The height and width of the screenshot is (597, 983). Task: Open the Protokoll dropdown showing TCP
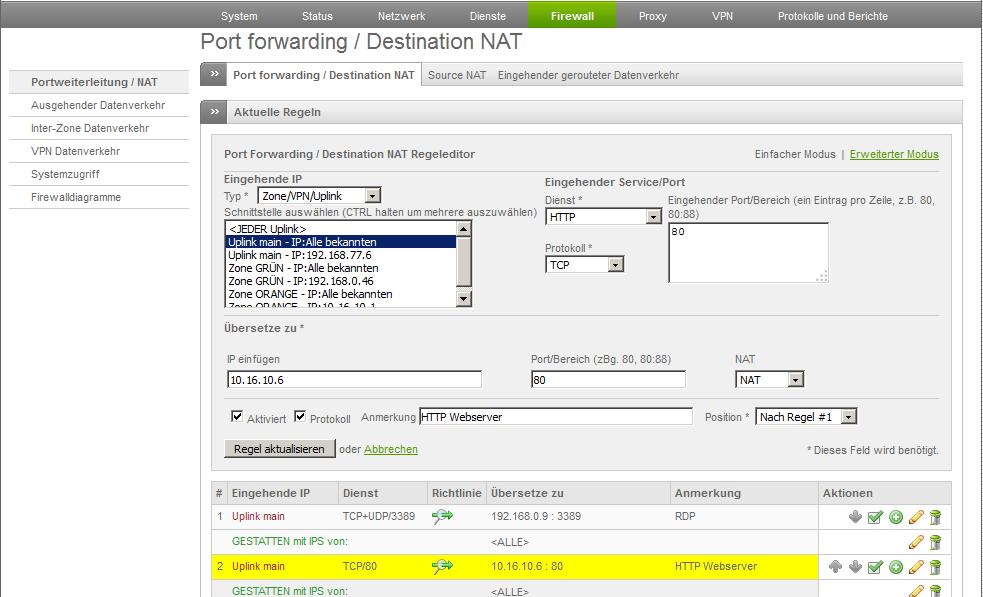tap(584, 265)
